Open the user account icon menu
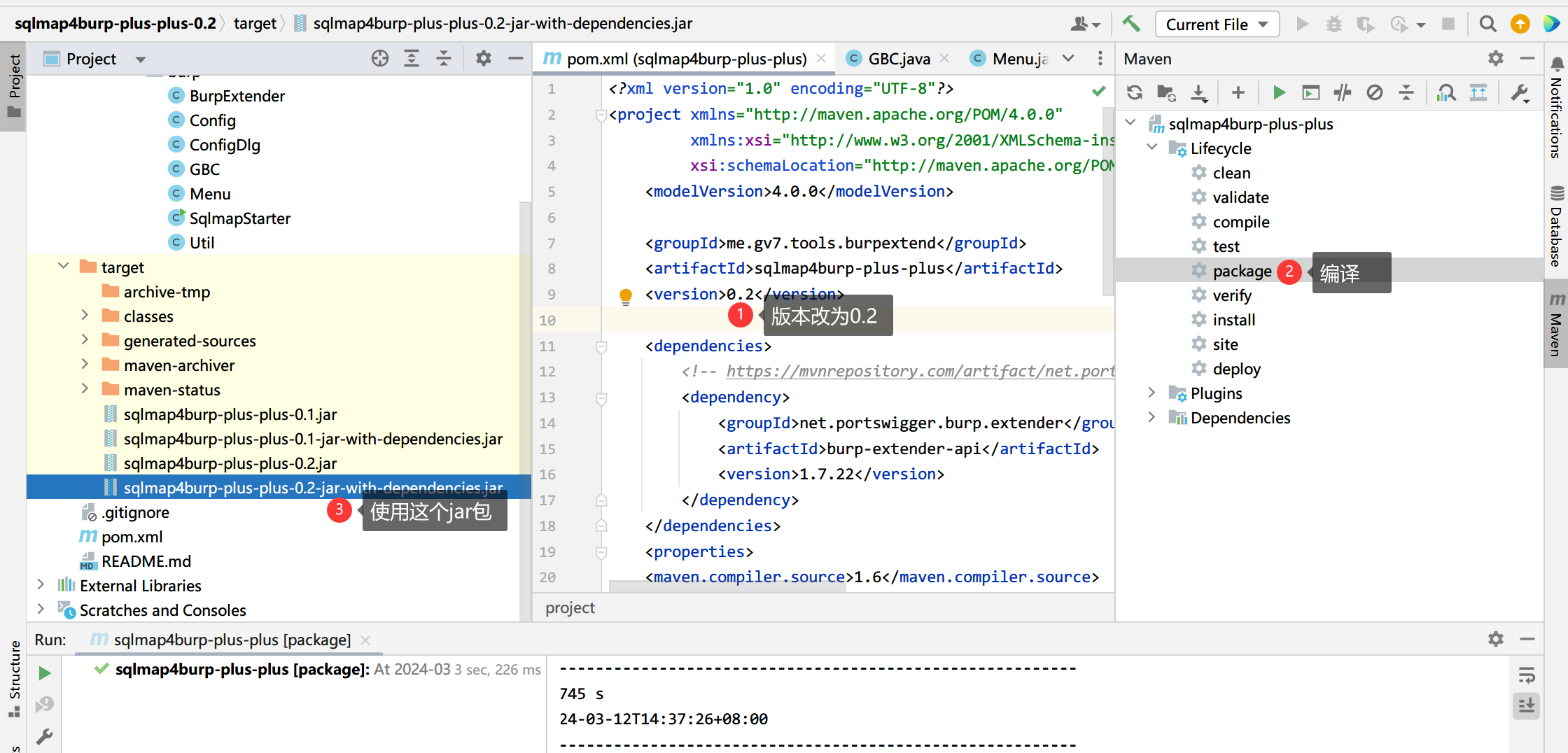The height and width of the screenshot is (753, 1568). pyautogui.click(x=1084, y=24)
